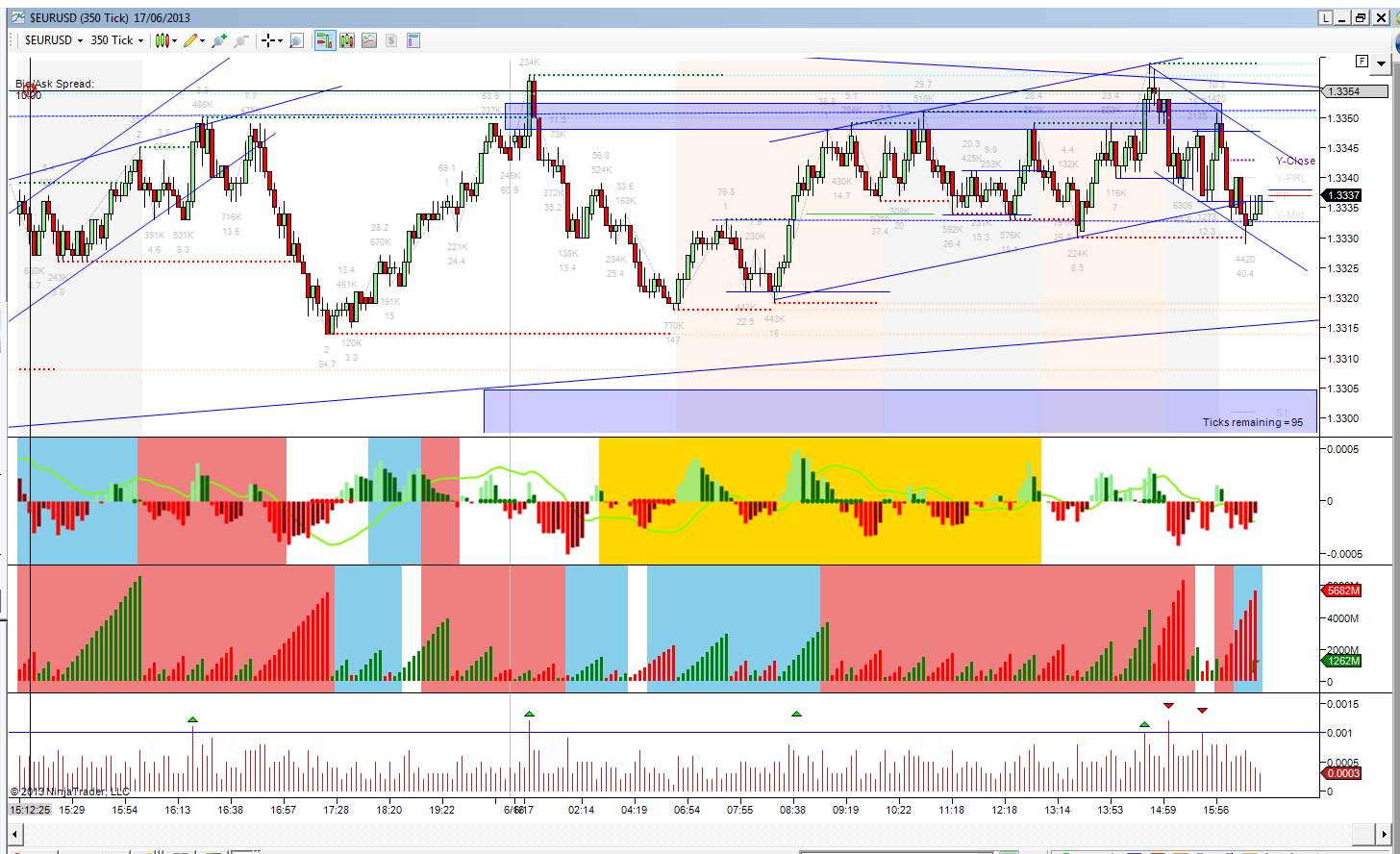This screenshot has width=1400, height=854.
Task: Click the 1.3300 price axis label
Action: pos(1344,418)
